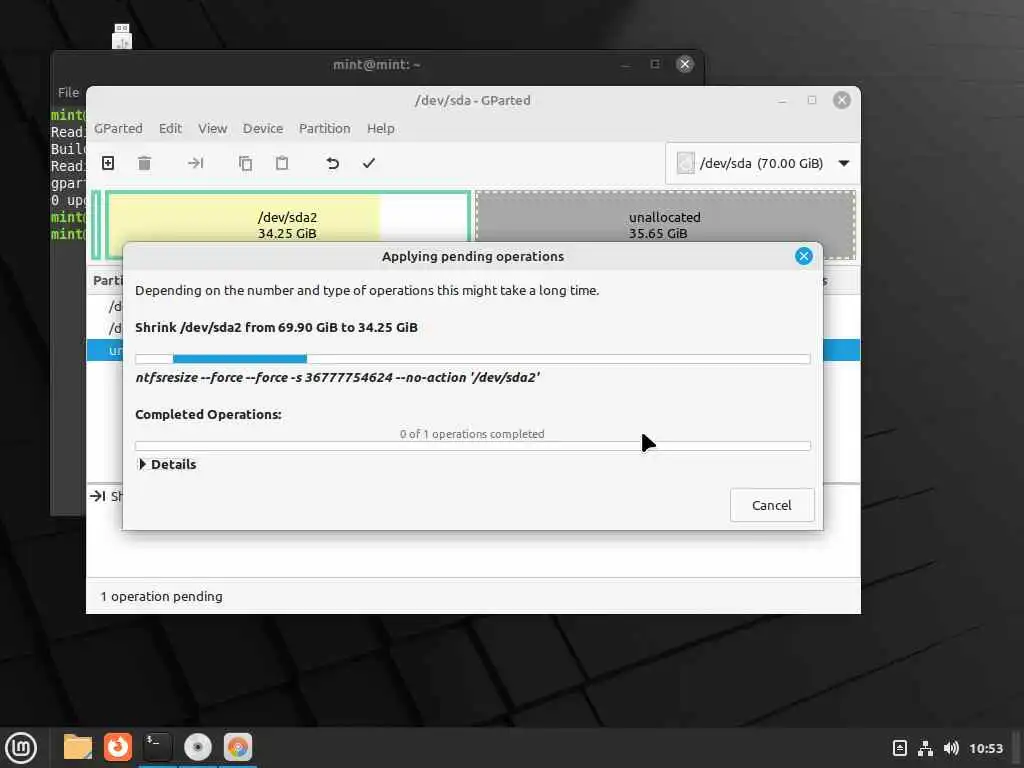Viewport: 1024px width, 768px height.
Task: Close the mint@mint terminal window
Action: click(x=684, y=64)
